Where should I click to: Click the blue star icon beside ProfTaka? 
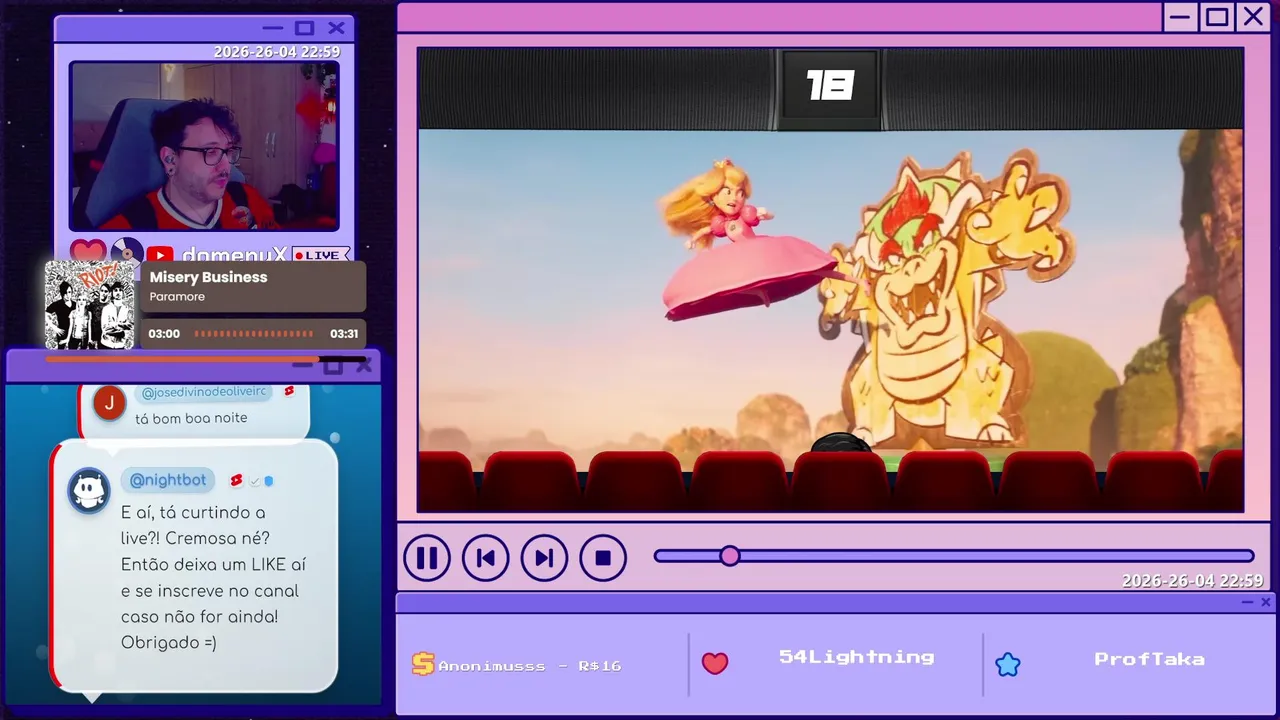click(1008, 664)
